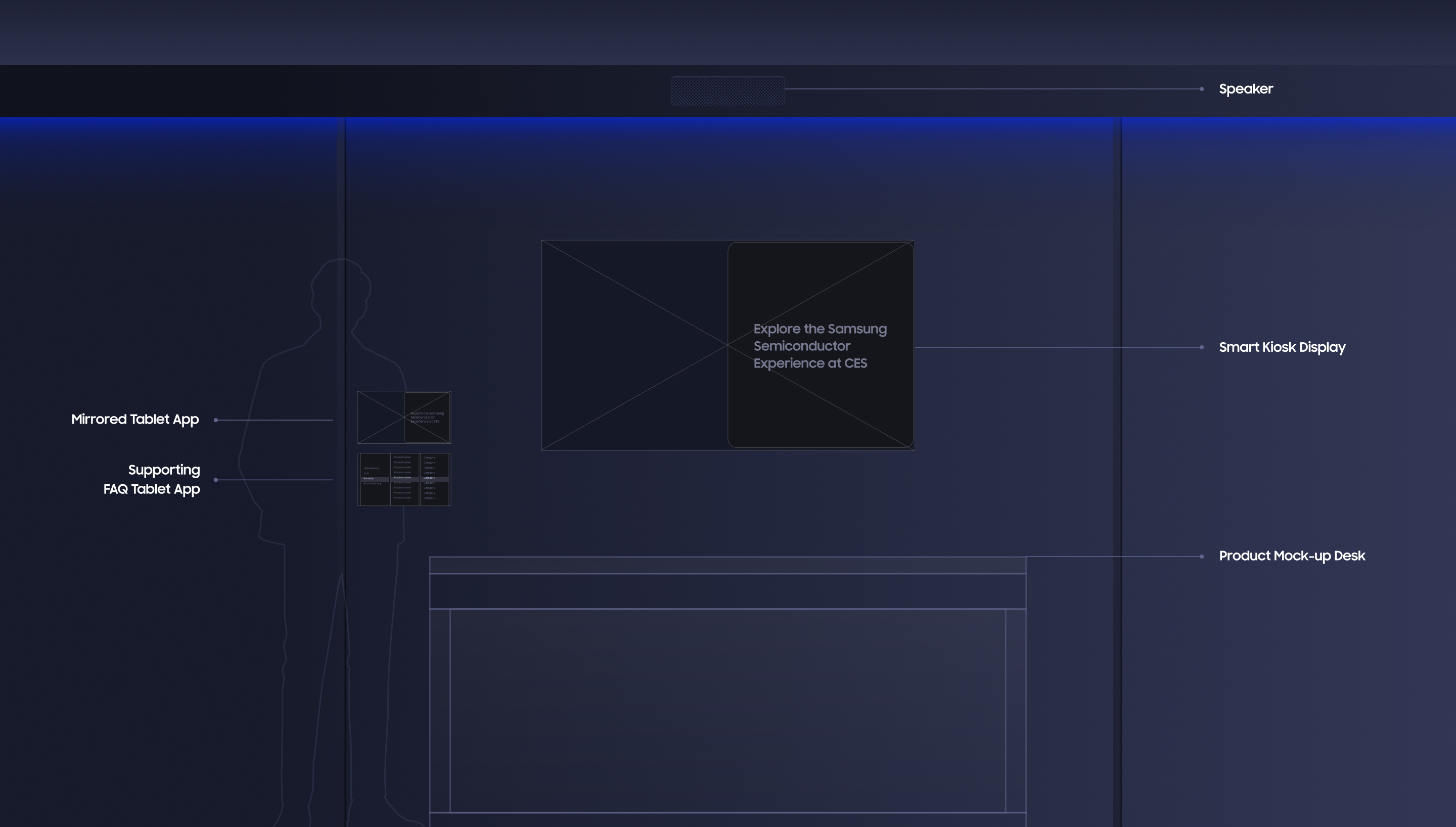Select OEM Memory in FAQ tablet list
Image resolution: width=1456 pixels, height=827 pixels.
[372, 469]
